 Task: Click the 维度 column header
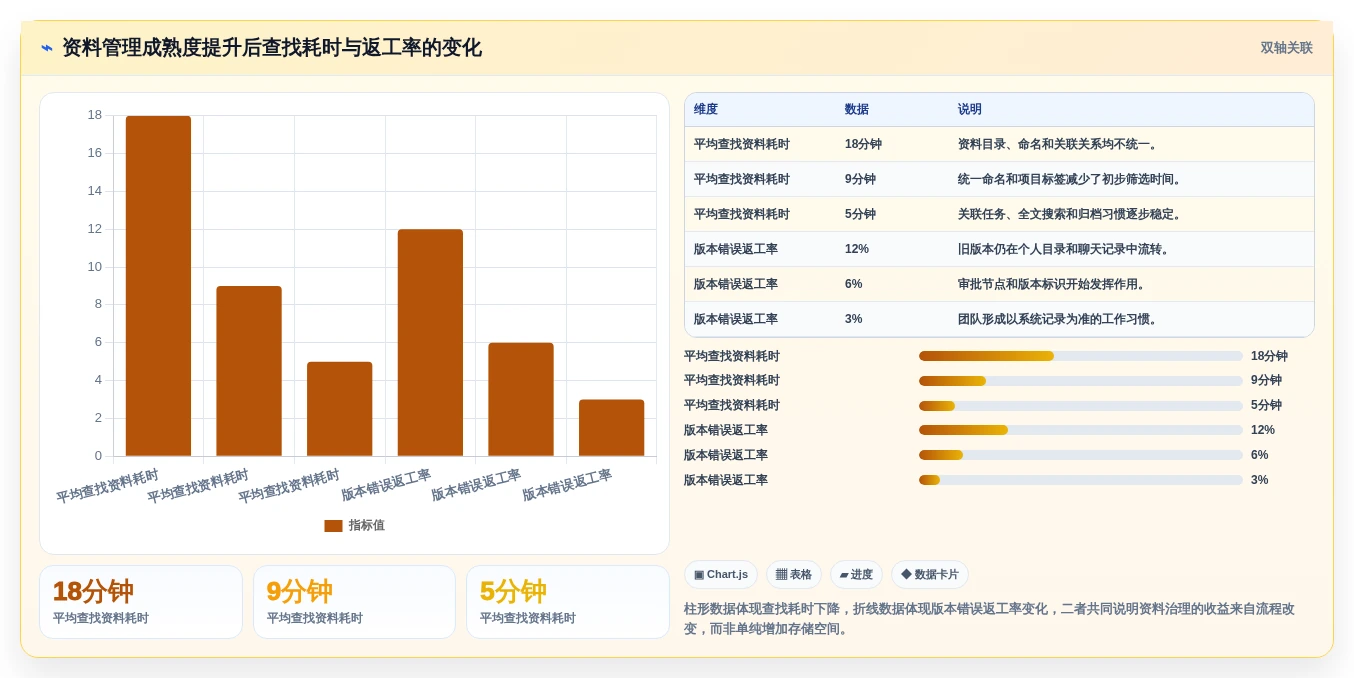click(706, 110)
